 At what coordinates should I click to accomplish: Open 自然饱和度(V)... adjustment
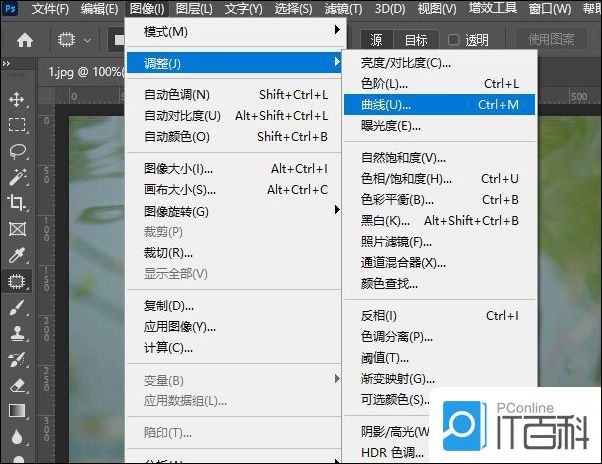tap(439, 157)
